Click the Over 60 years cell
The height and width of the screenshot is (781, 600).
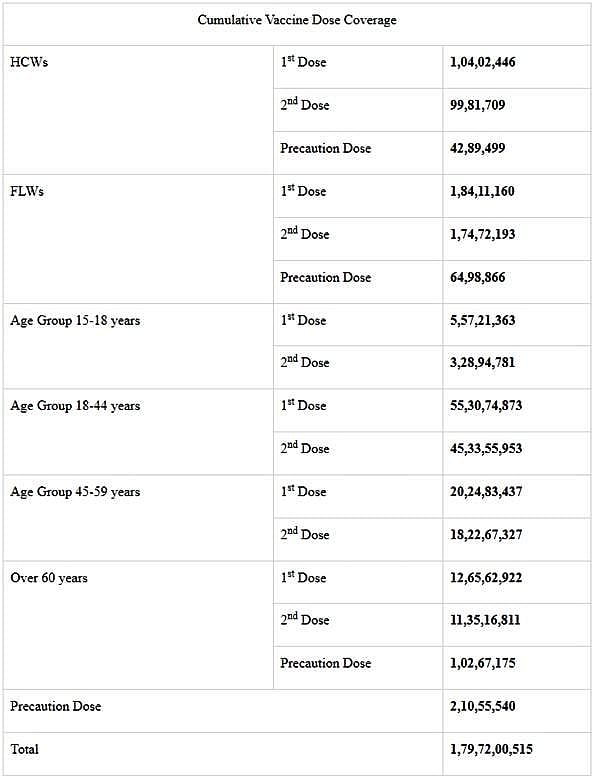[49, 577]
